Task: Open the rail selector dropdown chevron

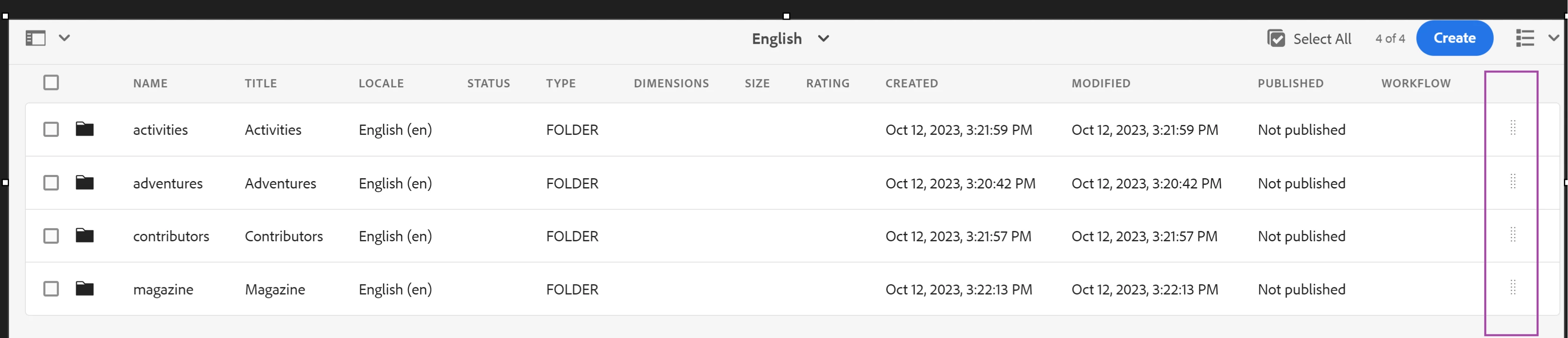Action: (x=64, y=39)
